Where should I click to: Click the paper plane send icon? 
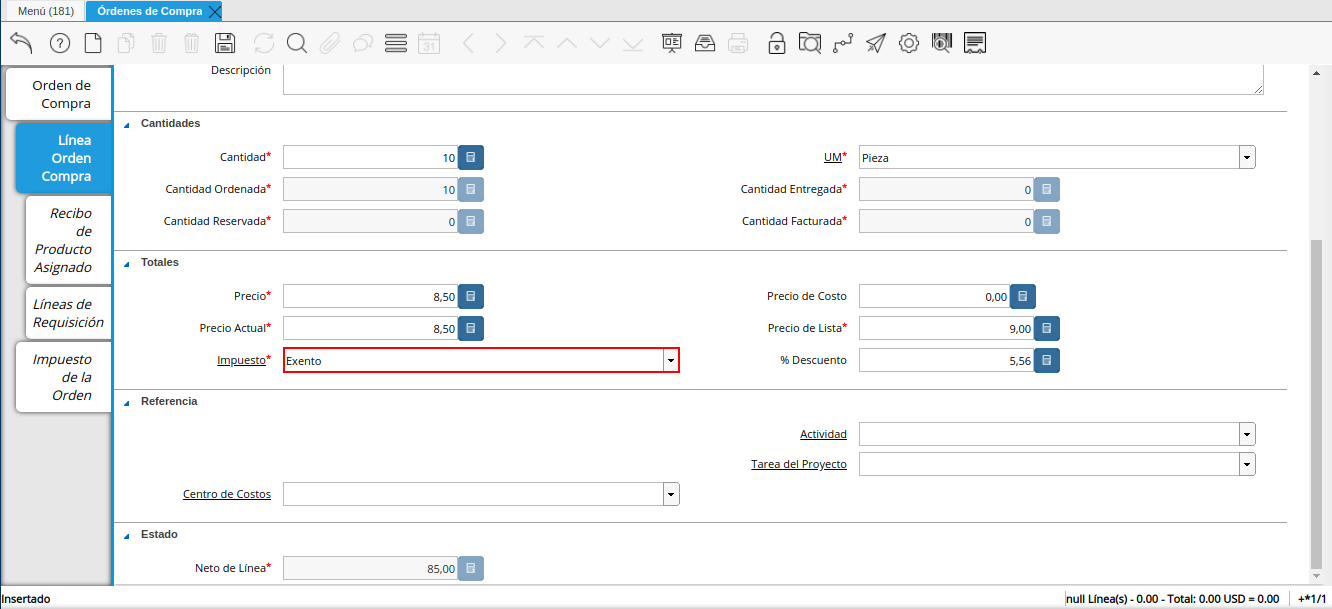[876, 43]
